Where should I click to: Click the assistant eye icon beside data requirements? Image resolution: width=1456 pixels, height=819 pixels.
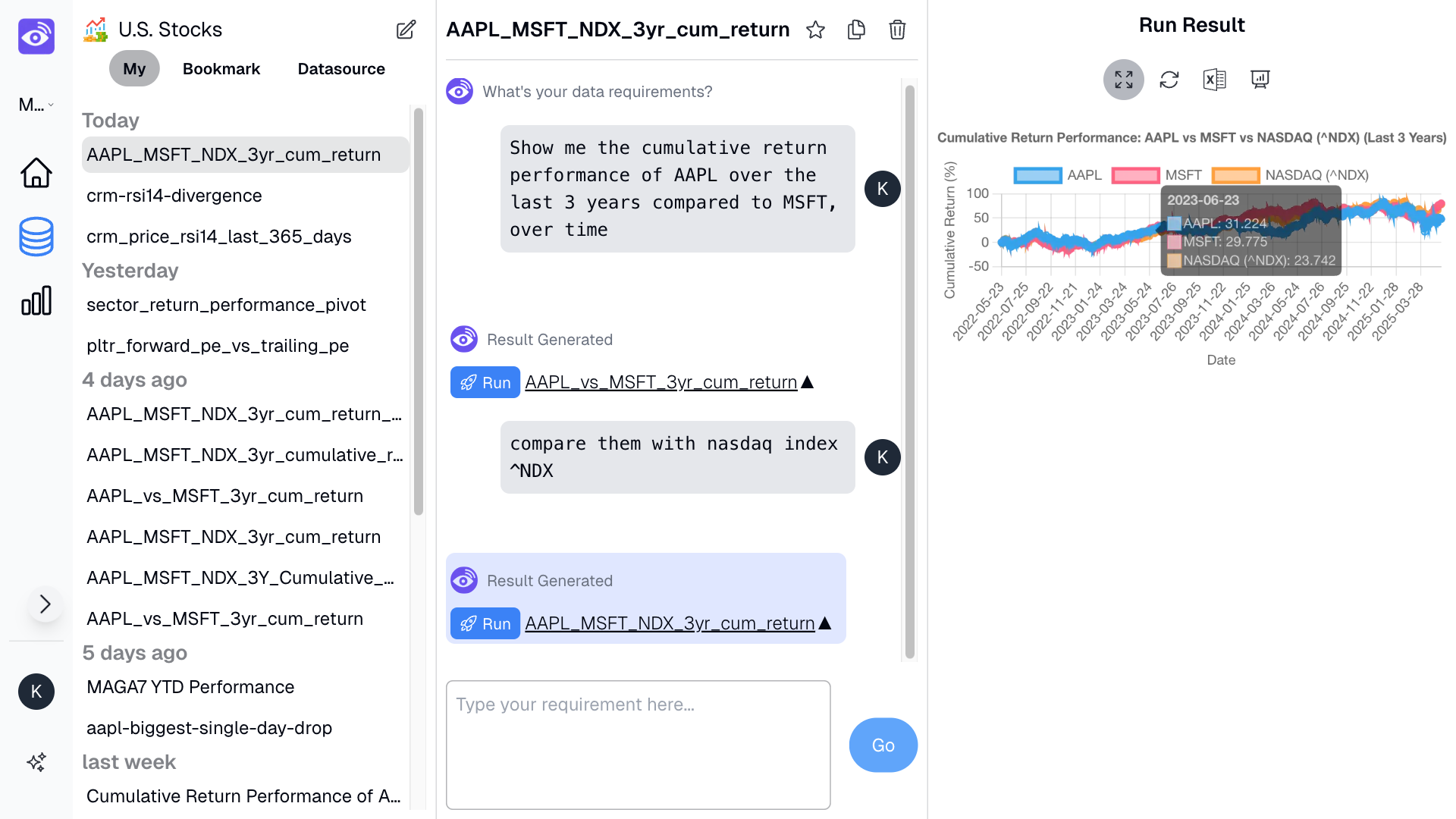[x=460, y=92]
